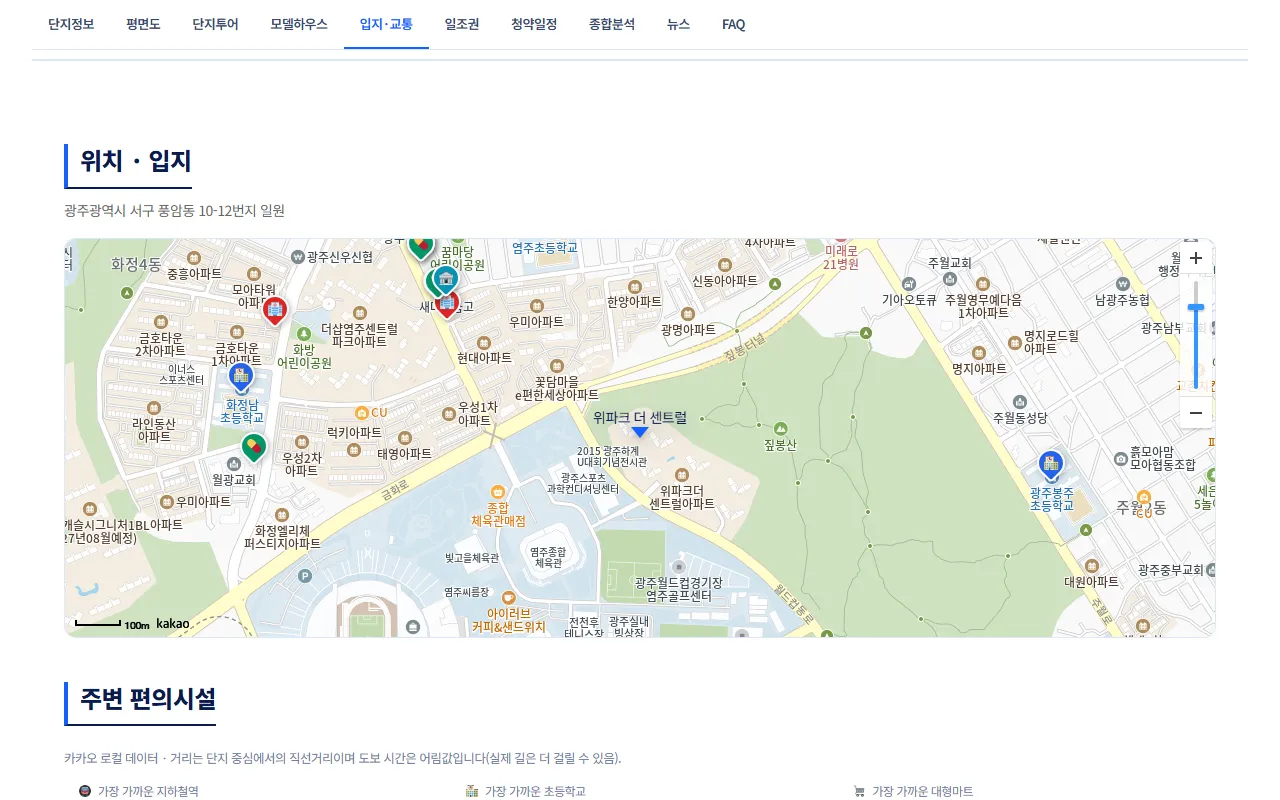
Task: Click the 가장 가까운 초등학교 label
Action: click(535, 791)
